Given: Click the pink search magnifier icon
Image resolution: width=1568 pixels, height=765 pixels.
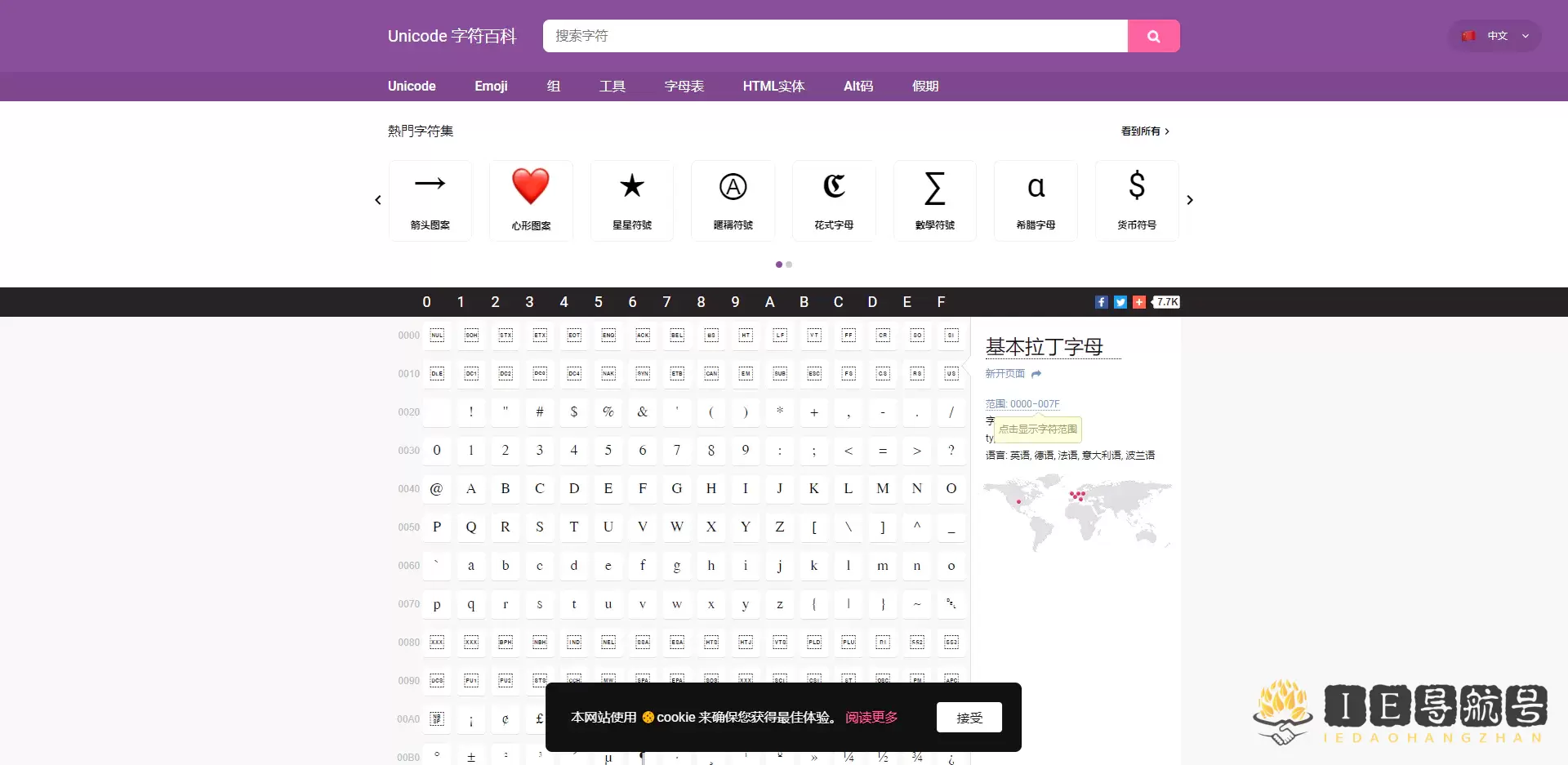Looking at the screenshot, I should click(1153, 36).
